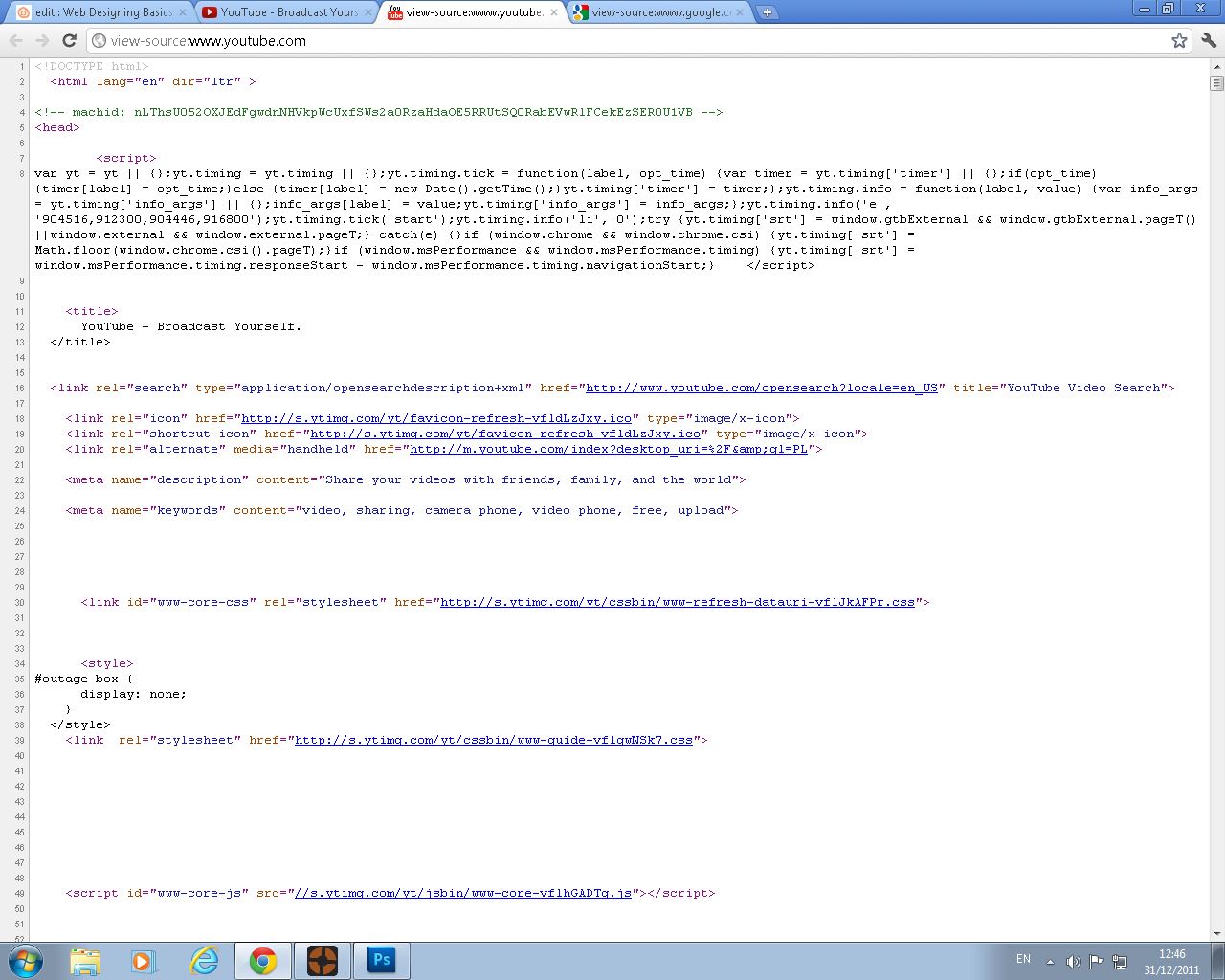Screen dimensions: 1225x980
Task: Launch Photoshop from the taskbar
Action: [x=382, y=960]
